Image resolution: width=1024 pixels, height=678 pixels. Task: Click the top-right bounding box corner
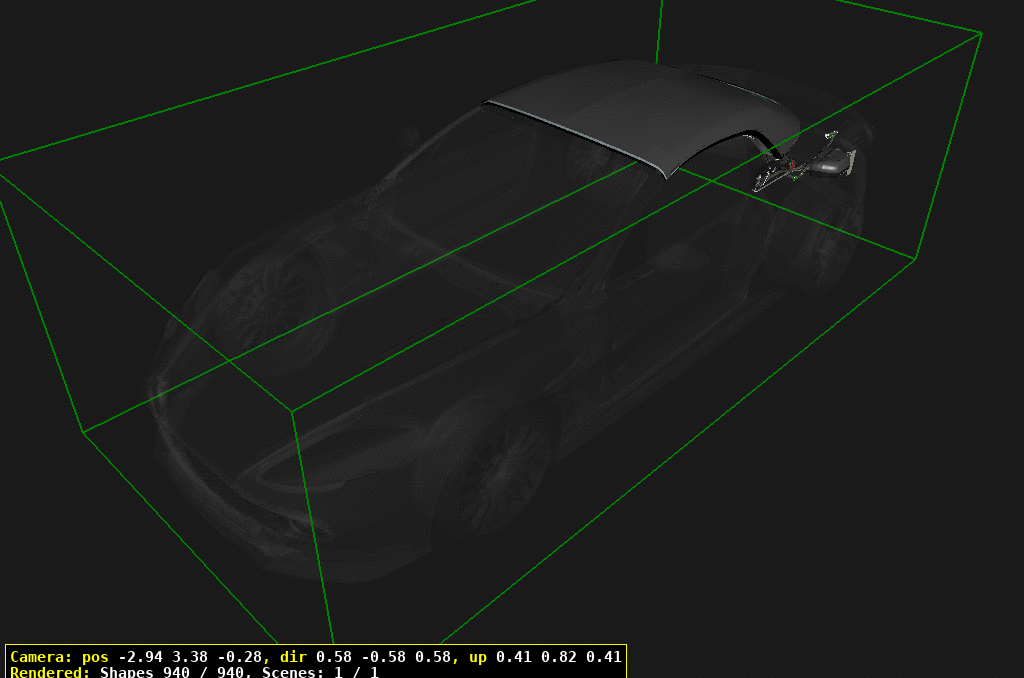click(981, 33)
